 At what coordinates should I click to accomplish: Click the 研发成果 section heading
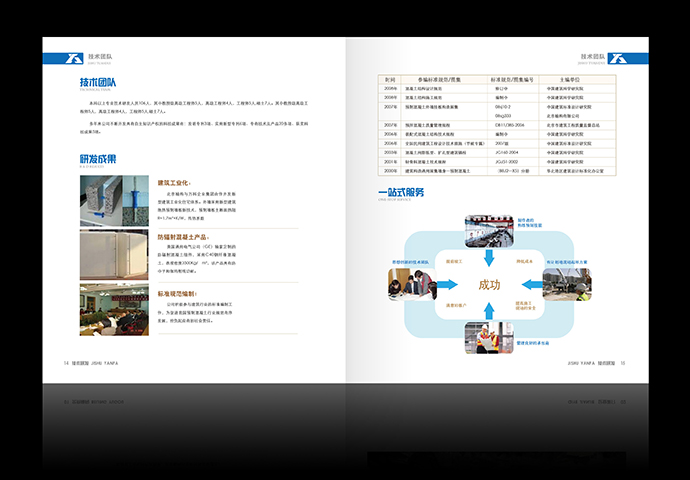[x=98, y=158]
